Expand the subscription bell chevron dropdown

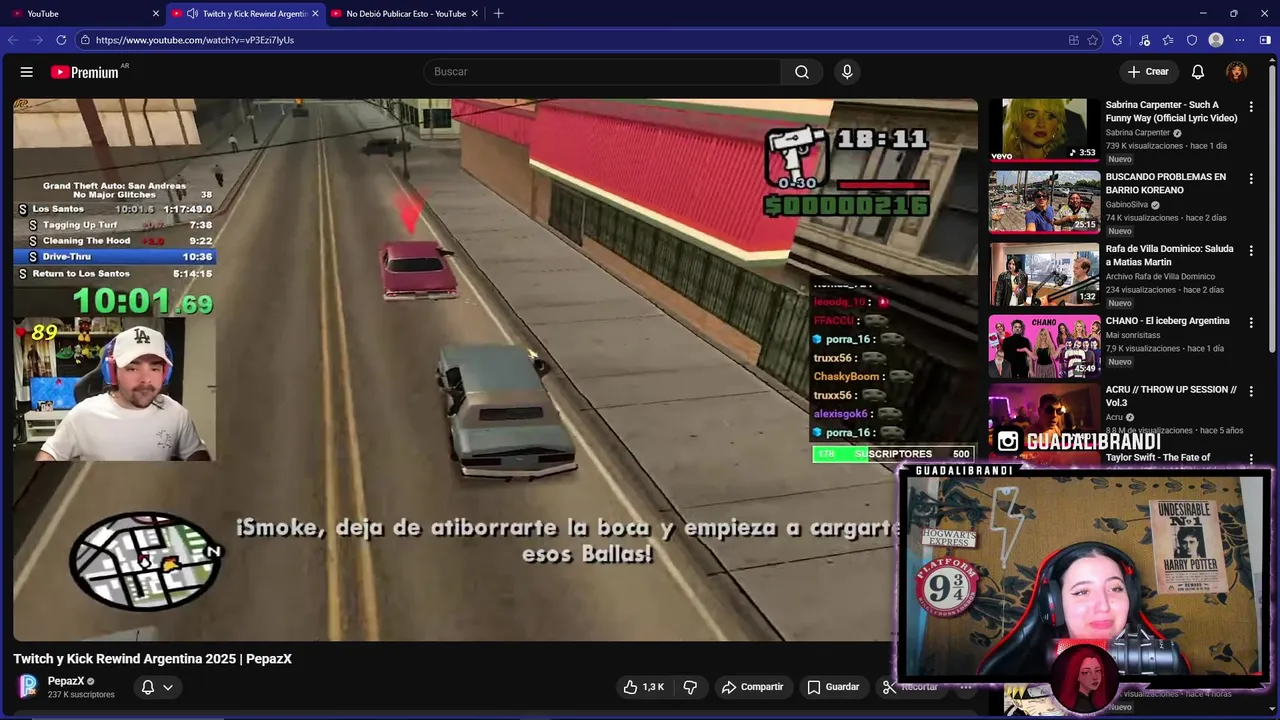[168, 687]
